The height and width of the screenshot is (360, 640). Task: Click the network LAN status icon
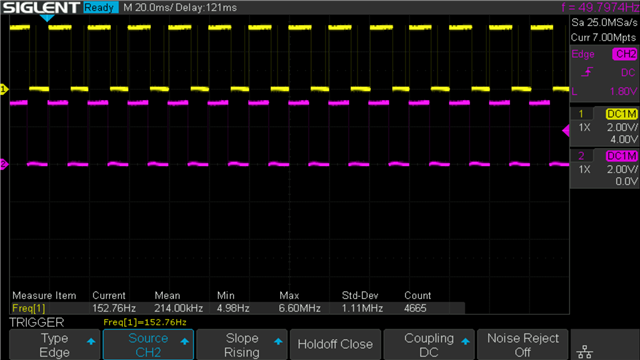(x=585, y=351)
